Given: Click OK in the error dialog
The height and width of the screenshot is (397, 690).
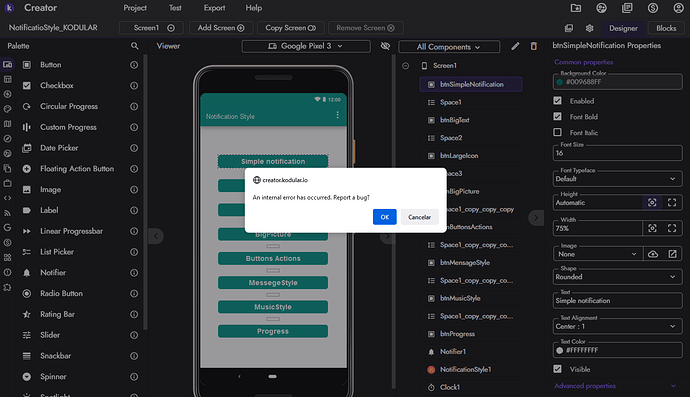Looking at the screenshot, I should 385,217.
